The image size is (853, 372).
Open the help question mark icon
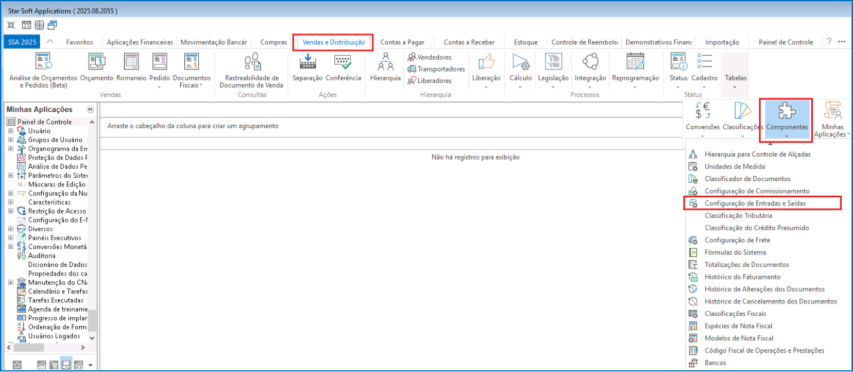[829, 41]
